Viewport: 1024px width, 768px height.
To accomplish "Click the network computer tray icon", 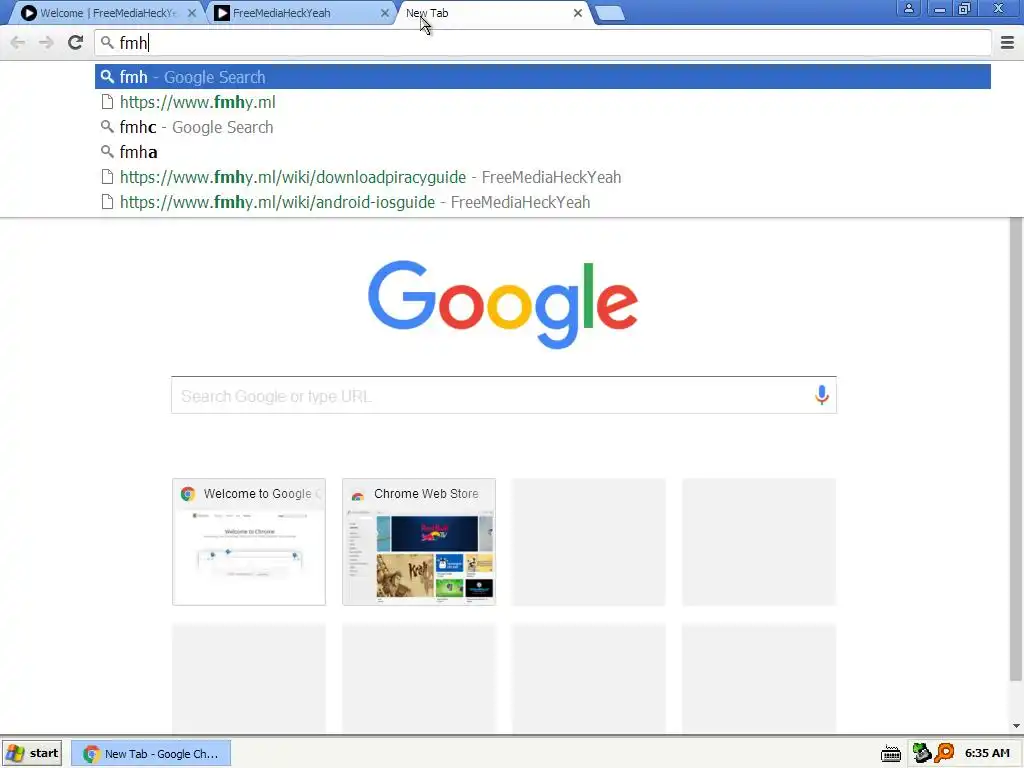I will [x=921, y=753].
